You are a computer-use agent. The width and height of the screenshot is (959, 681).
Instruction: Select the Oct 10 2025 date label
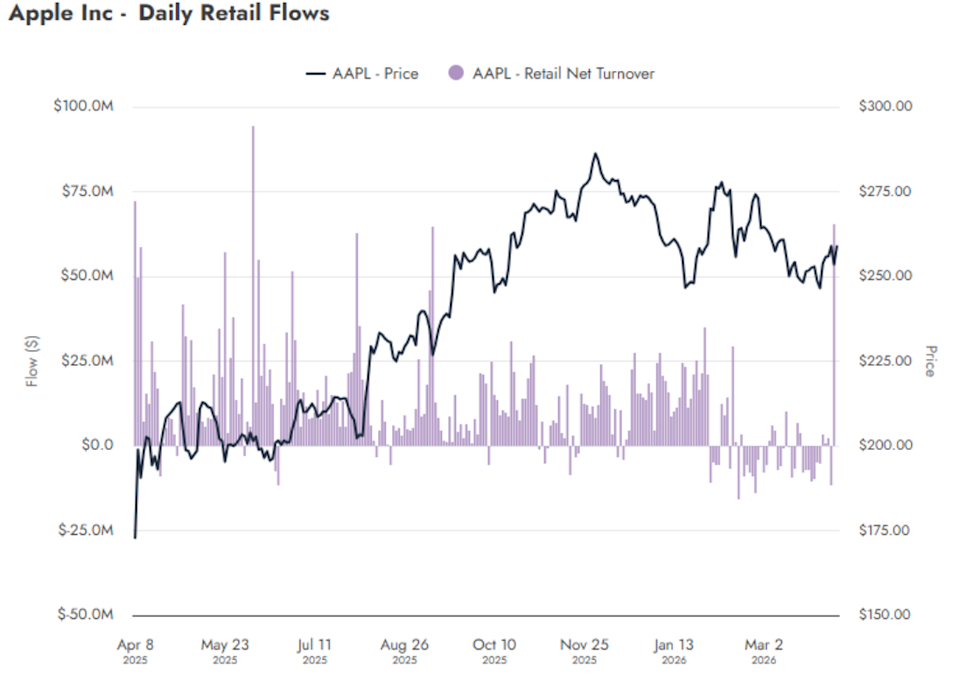494,651
